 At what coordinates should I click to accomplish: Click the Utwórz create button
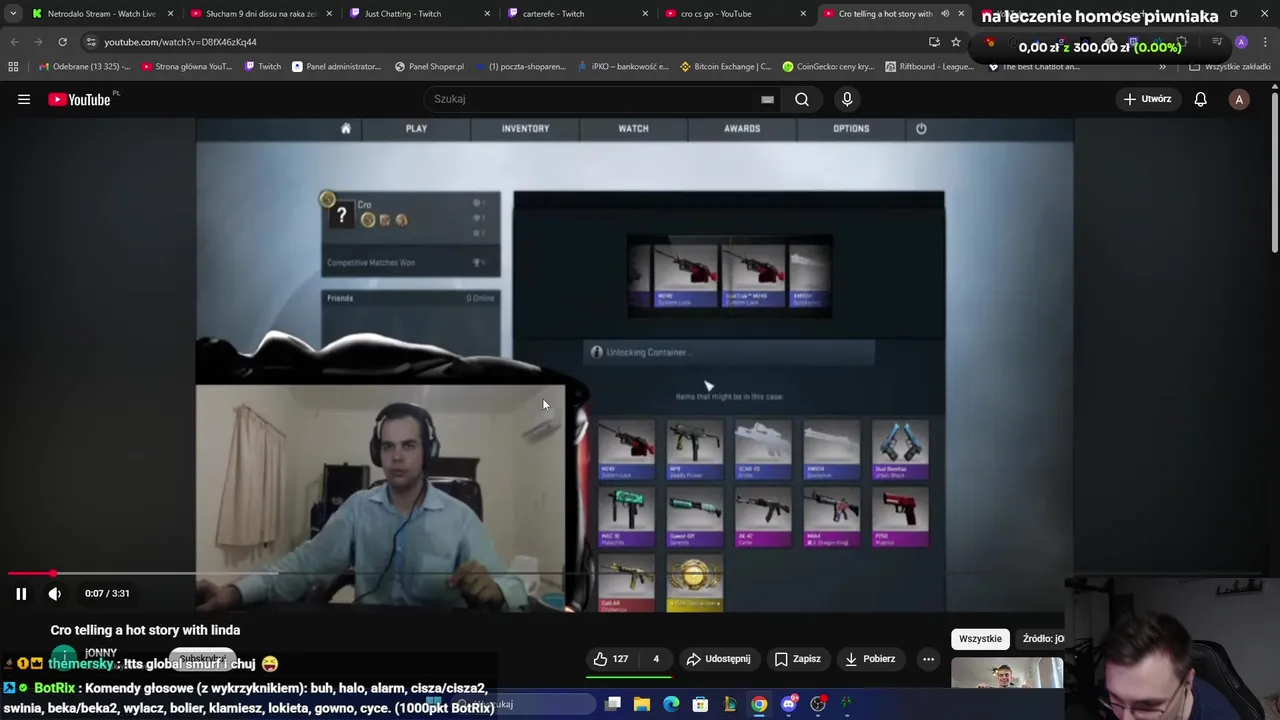(x=1147, y=99)
